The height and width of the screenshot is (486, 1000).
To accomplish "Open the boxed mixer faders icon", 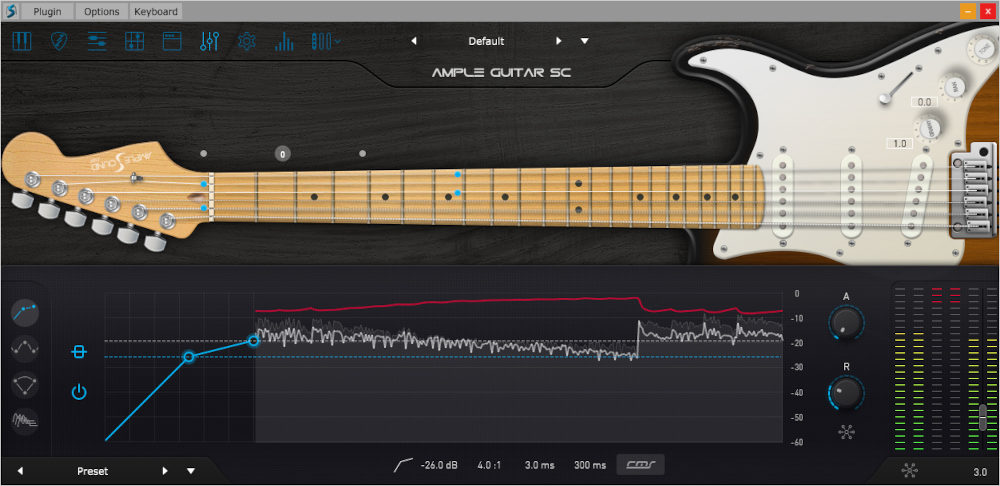I will (x=135, y=41).
